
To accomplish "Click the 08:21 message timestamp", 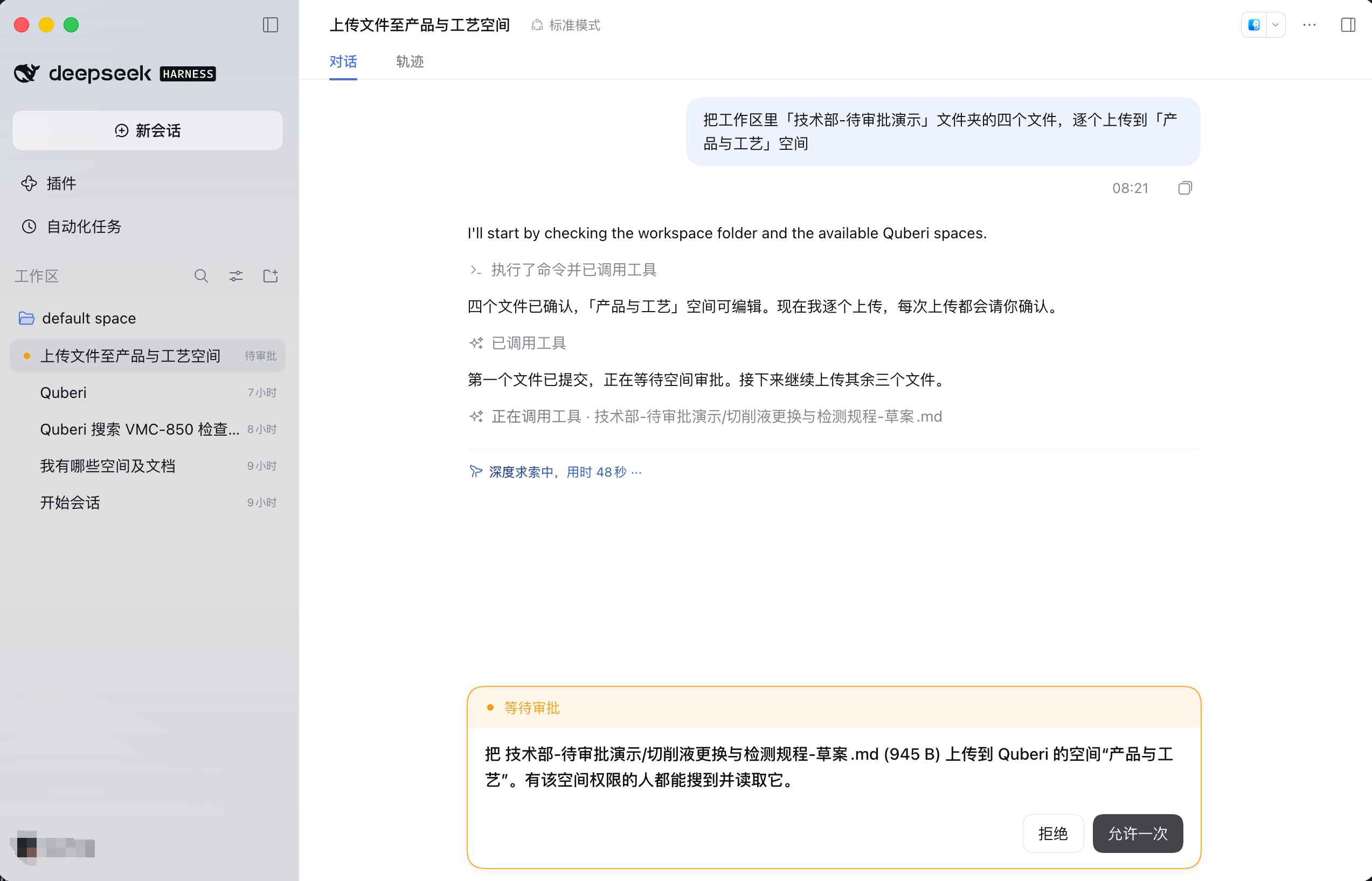I will [x=1130, y=188].
